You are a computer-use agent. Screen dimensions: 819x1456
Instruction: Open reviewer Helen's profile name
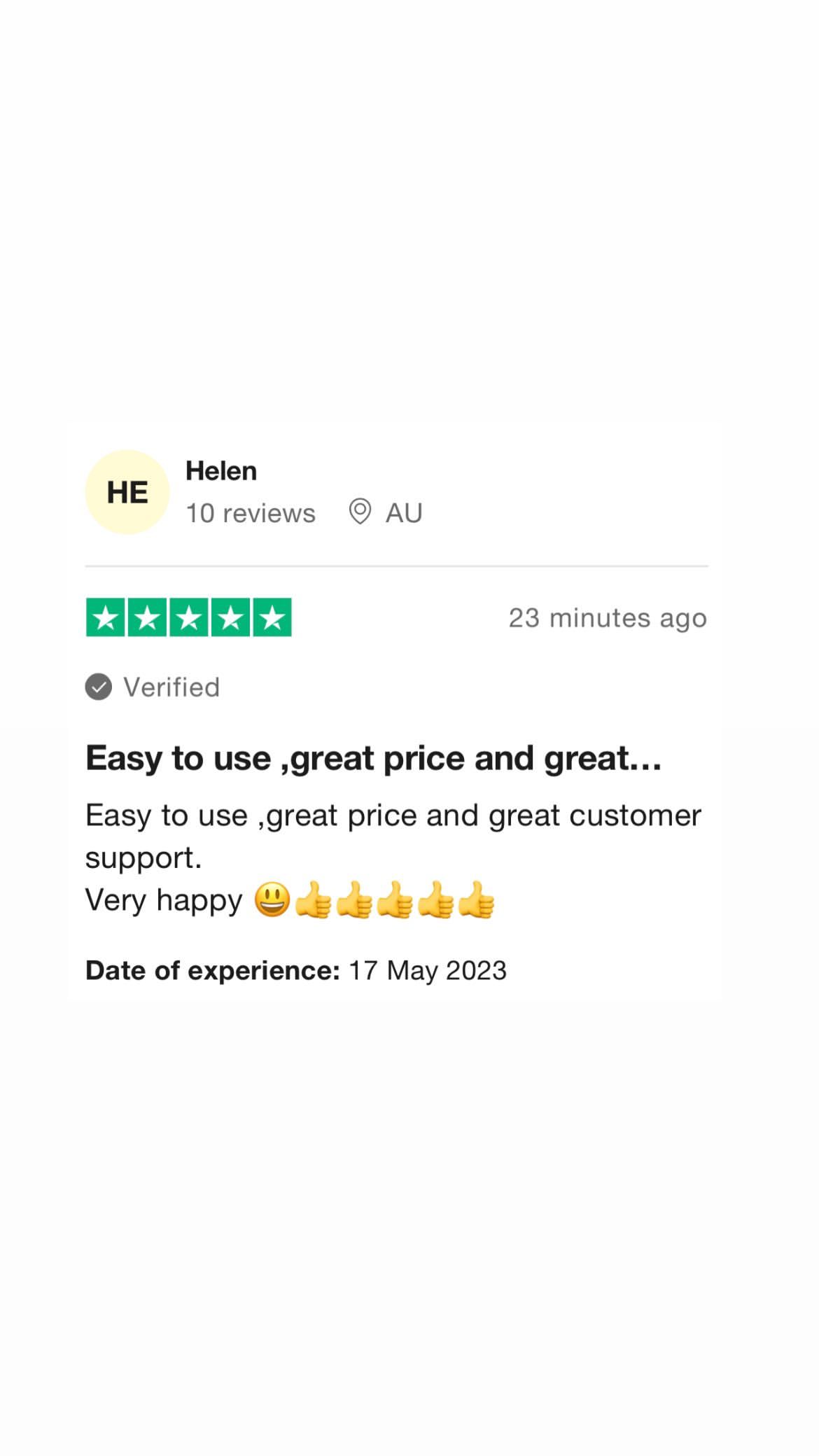click(x=221, y=471)
